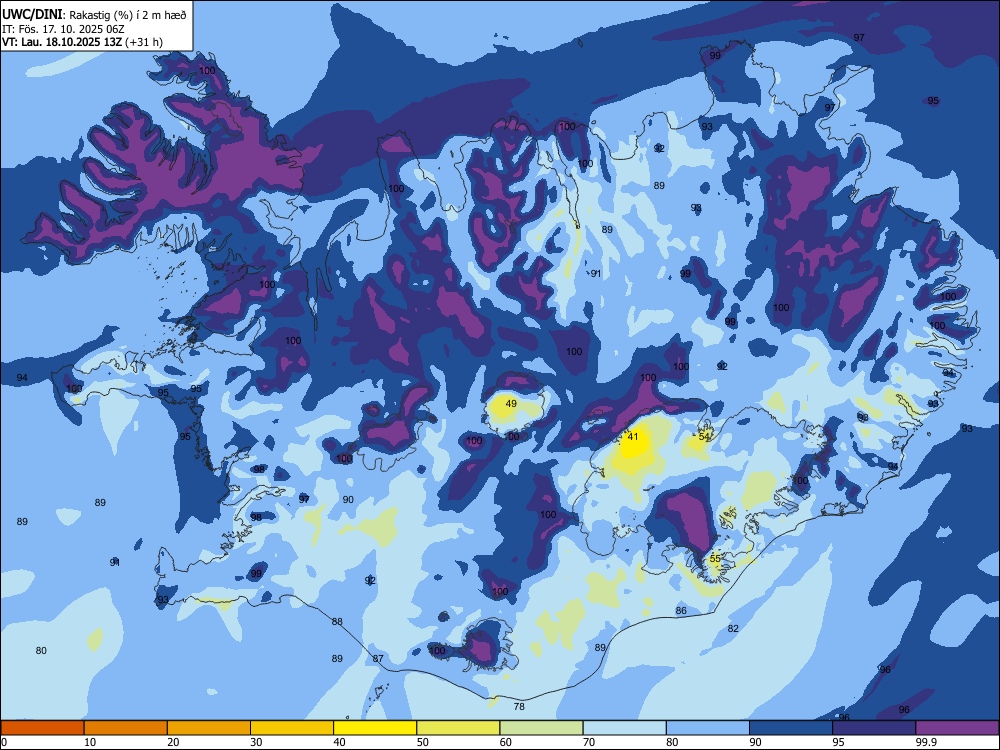Image resolution: width=1000 pixels, height=750 pixels.
Task: Click the 30–40 golden legend swatch
Action: pyautogui.click(x=292, y=728)
